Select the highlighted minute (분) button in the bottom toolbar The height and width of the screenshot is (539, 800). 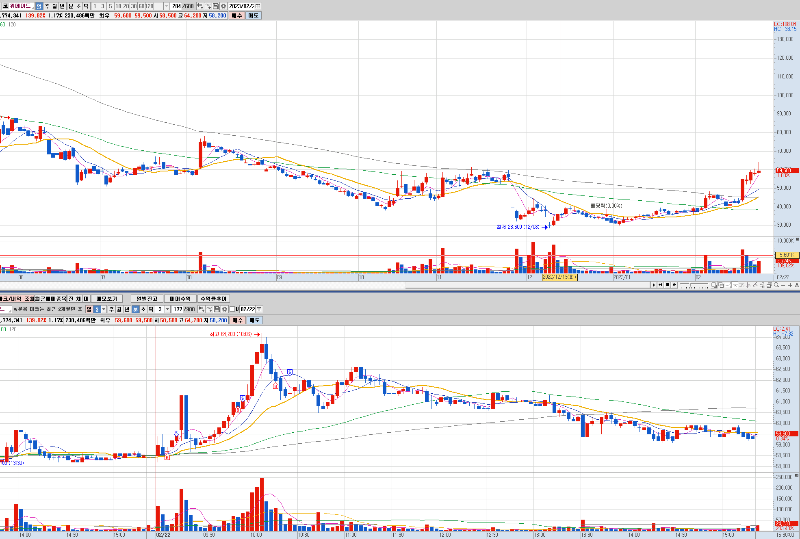point(136,309)
